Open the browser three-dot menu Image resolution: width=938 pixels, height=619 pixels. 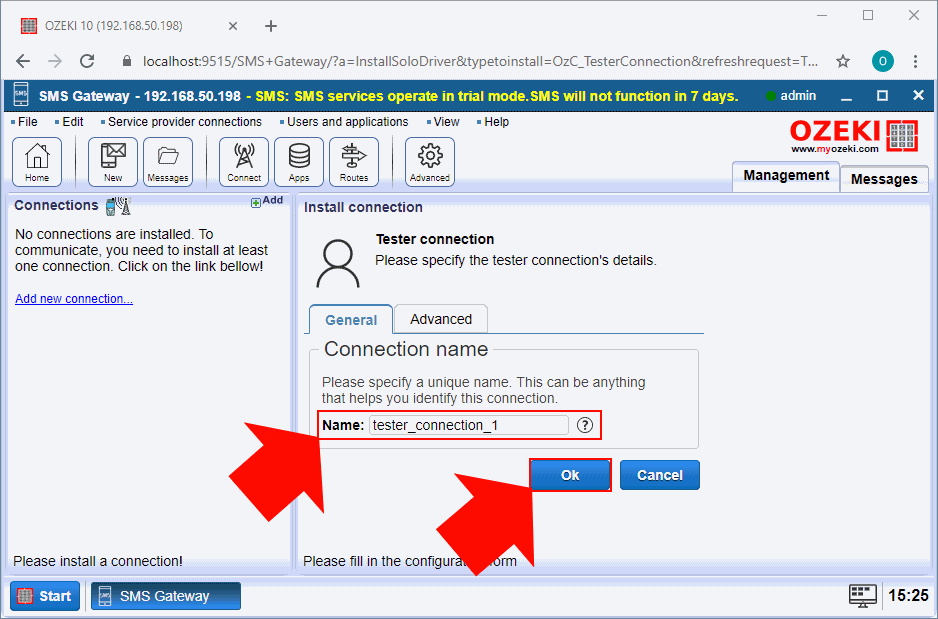point(915,61)
